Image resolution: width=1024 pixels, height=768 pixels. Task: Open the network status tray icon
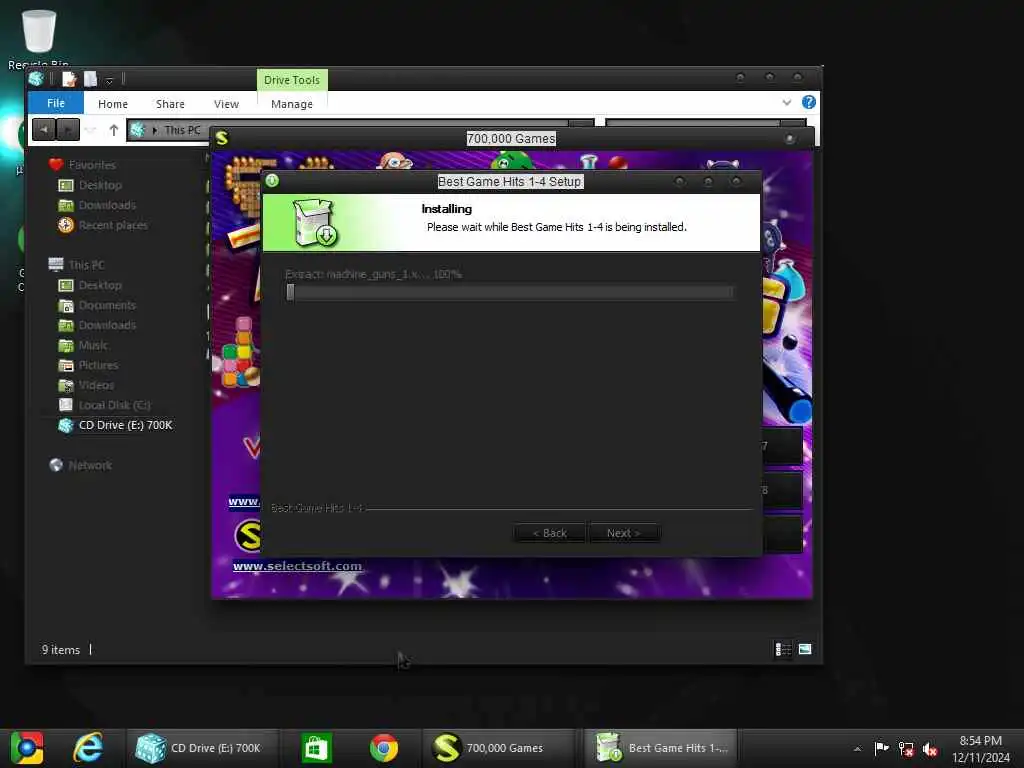click(906, 748)
